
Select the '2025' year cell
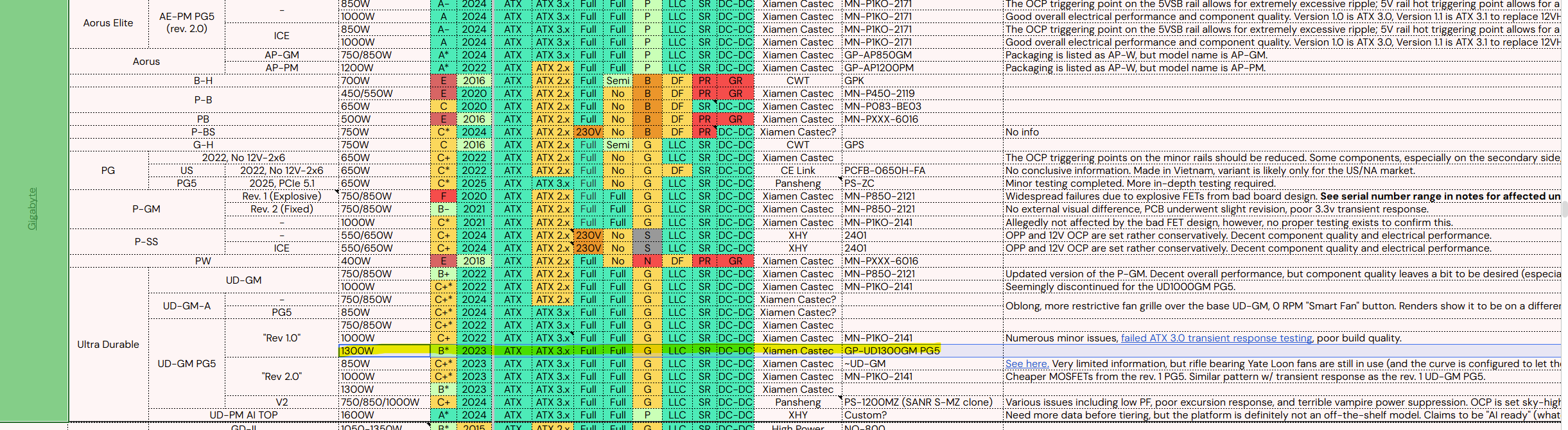coord(474,184)
